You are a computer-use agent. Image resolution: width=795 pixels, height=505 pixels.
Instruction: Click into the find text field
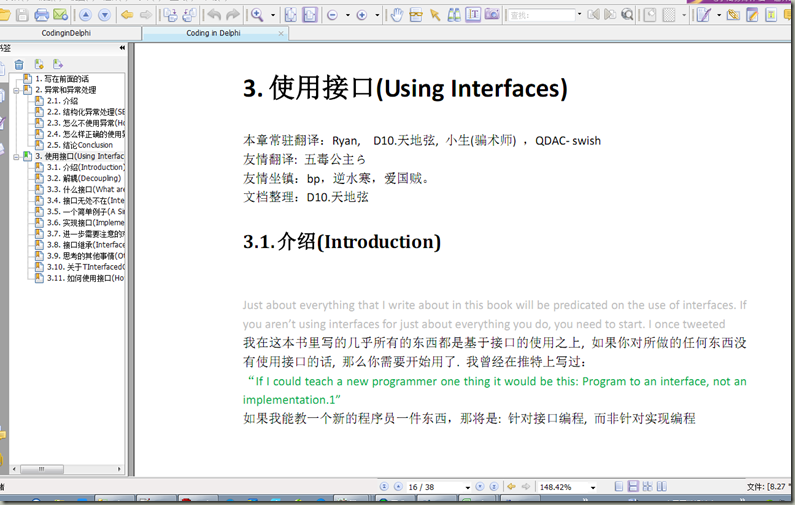point(541,16)
